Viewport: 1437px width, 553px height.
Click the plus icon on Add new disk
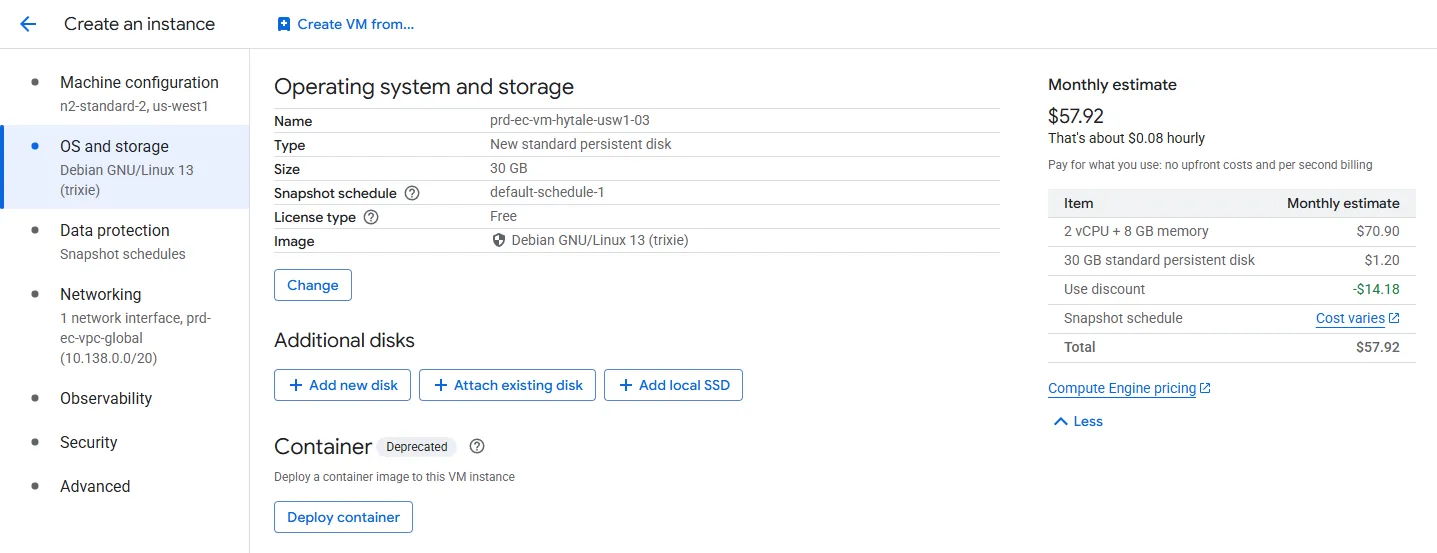coord(295,385)
